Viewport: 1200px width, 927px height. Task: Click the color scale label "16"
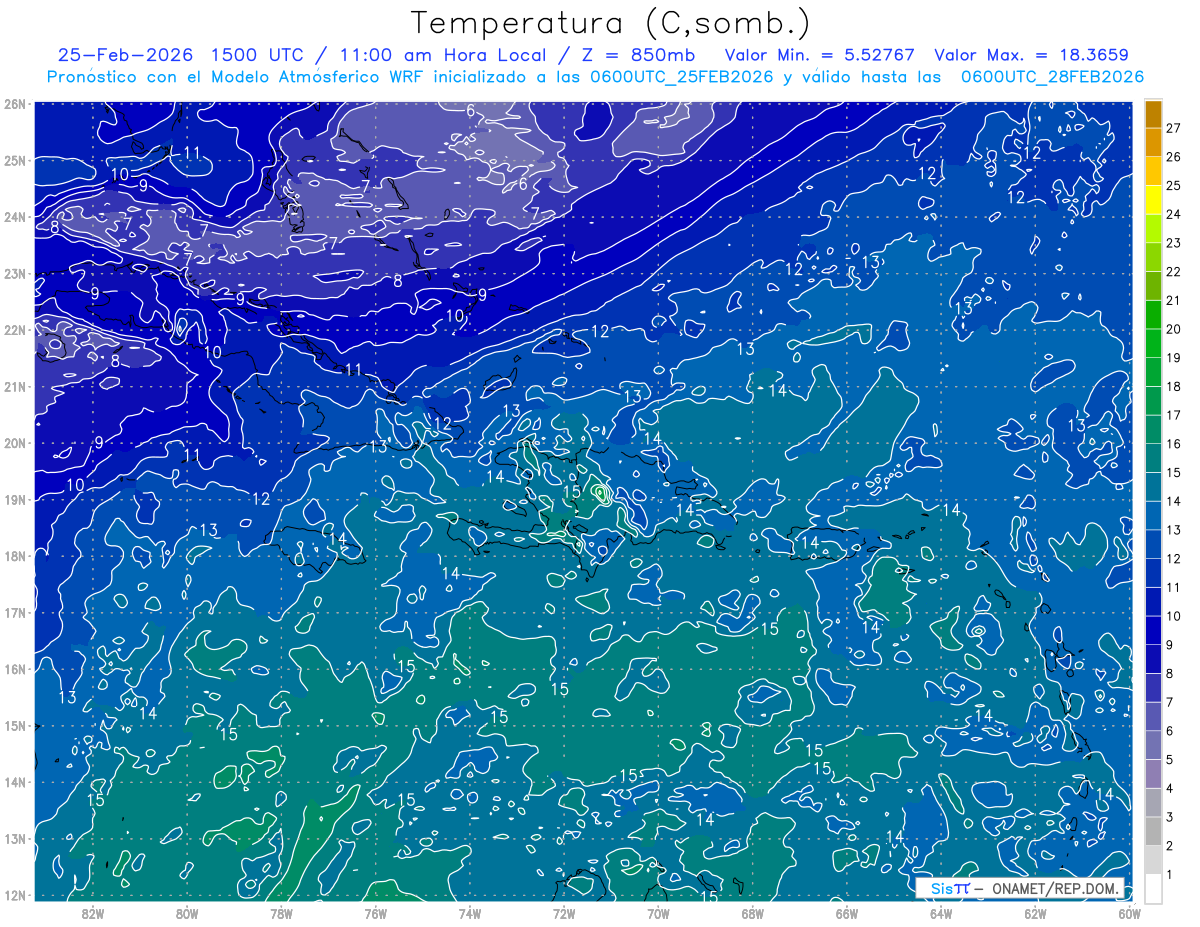coord(1173,444)
